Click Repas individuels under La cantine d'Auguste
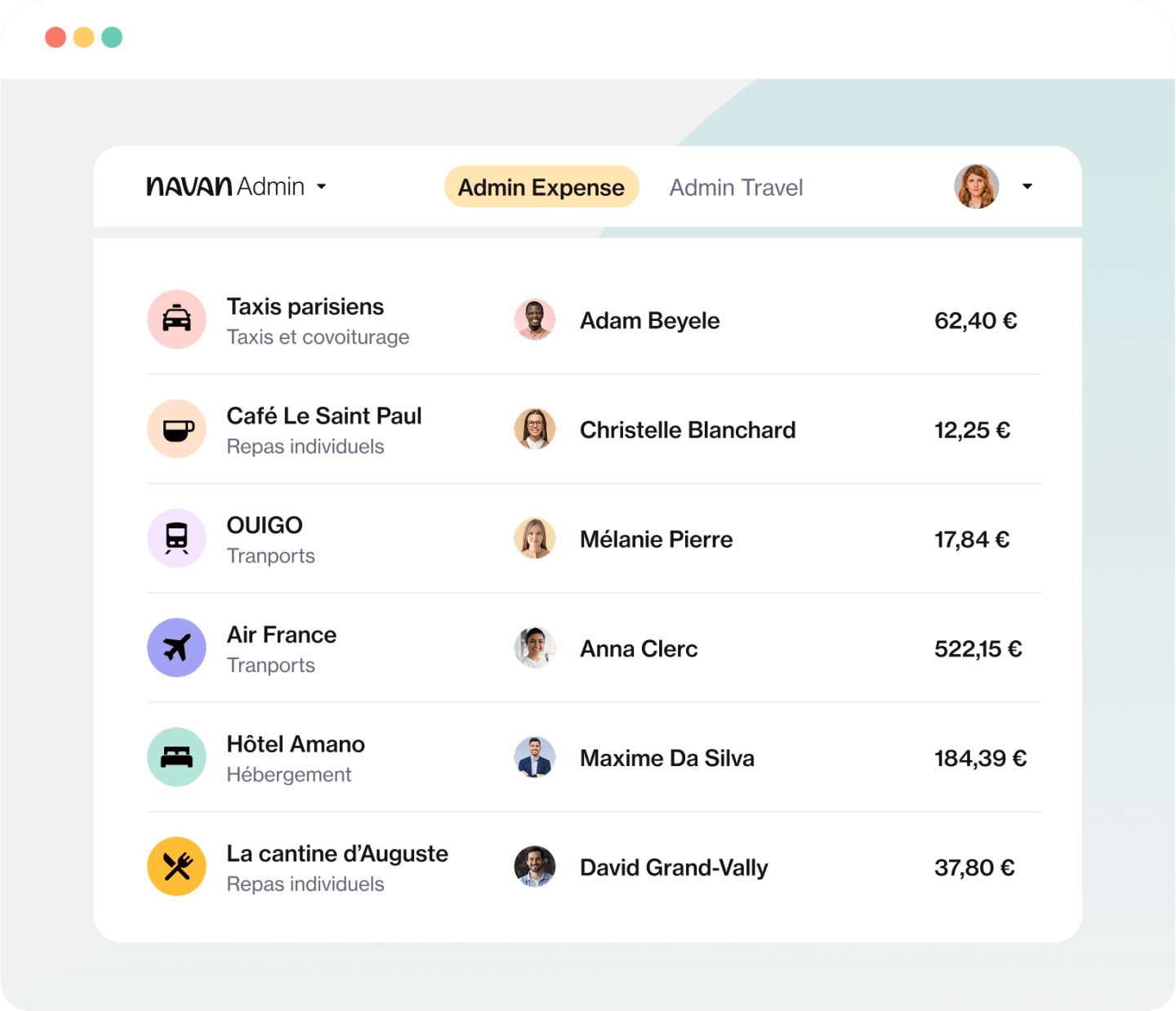 (305, 884)
